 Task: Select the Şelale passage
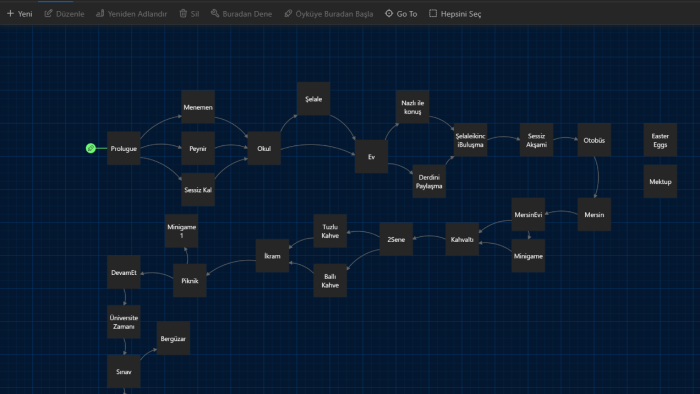pos(313,99)
